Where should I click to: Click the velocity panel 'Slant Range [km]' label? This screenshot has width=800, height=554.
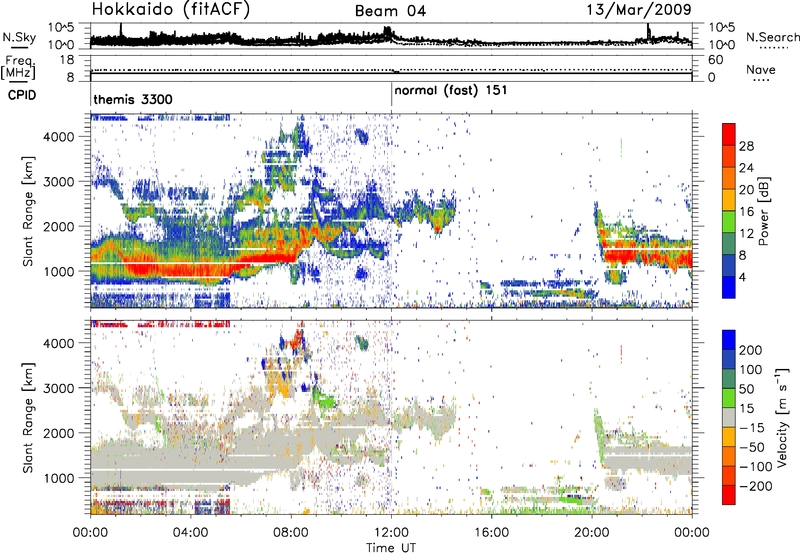[x=28, y=417]
